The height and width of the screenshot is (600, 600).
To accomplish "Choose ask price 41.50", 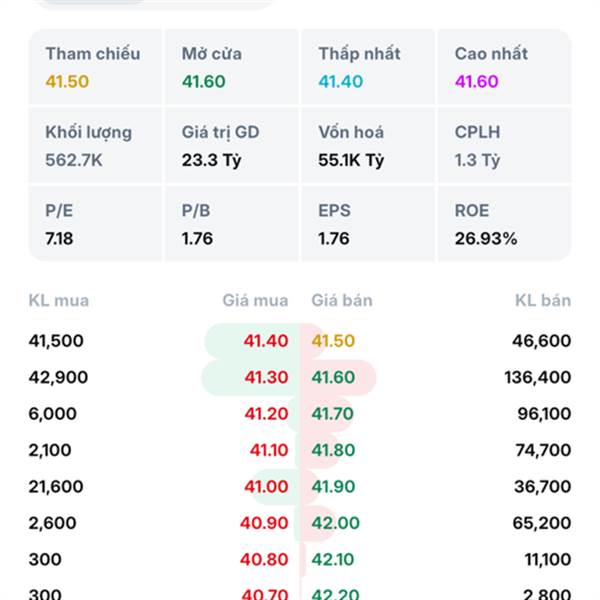I will point(333,341).
